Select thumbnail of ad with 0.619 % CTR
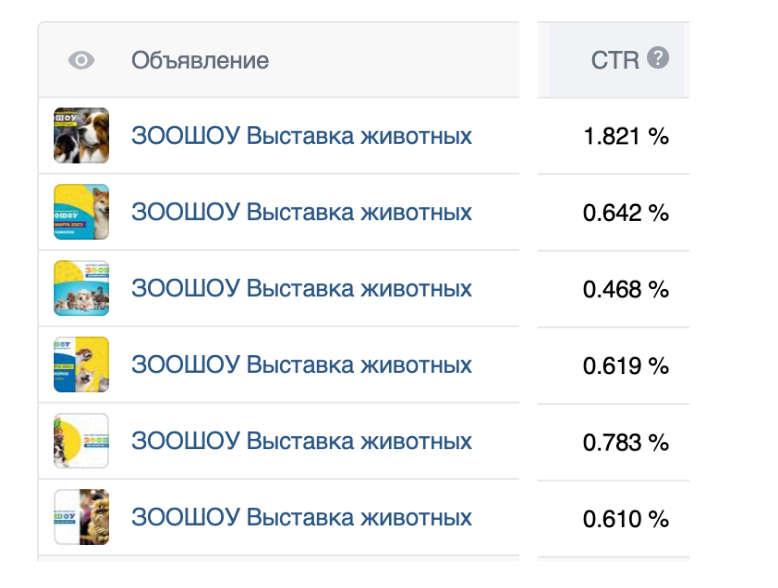This screenshot has height=588, width=778. click(81, 365)
